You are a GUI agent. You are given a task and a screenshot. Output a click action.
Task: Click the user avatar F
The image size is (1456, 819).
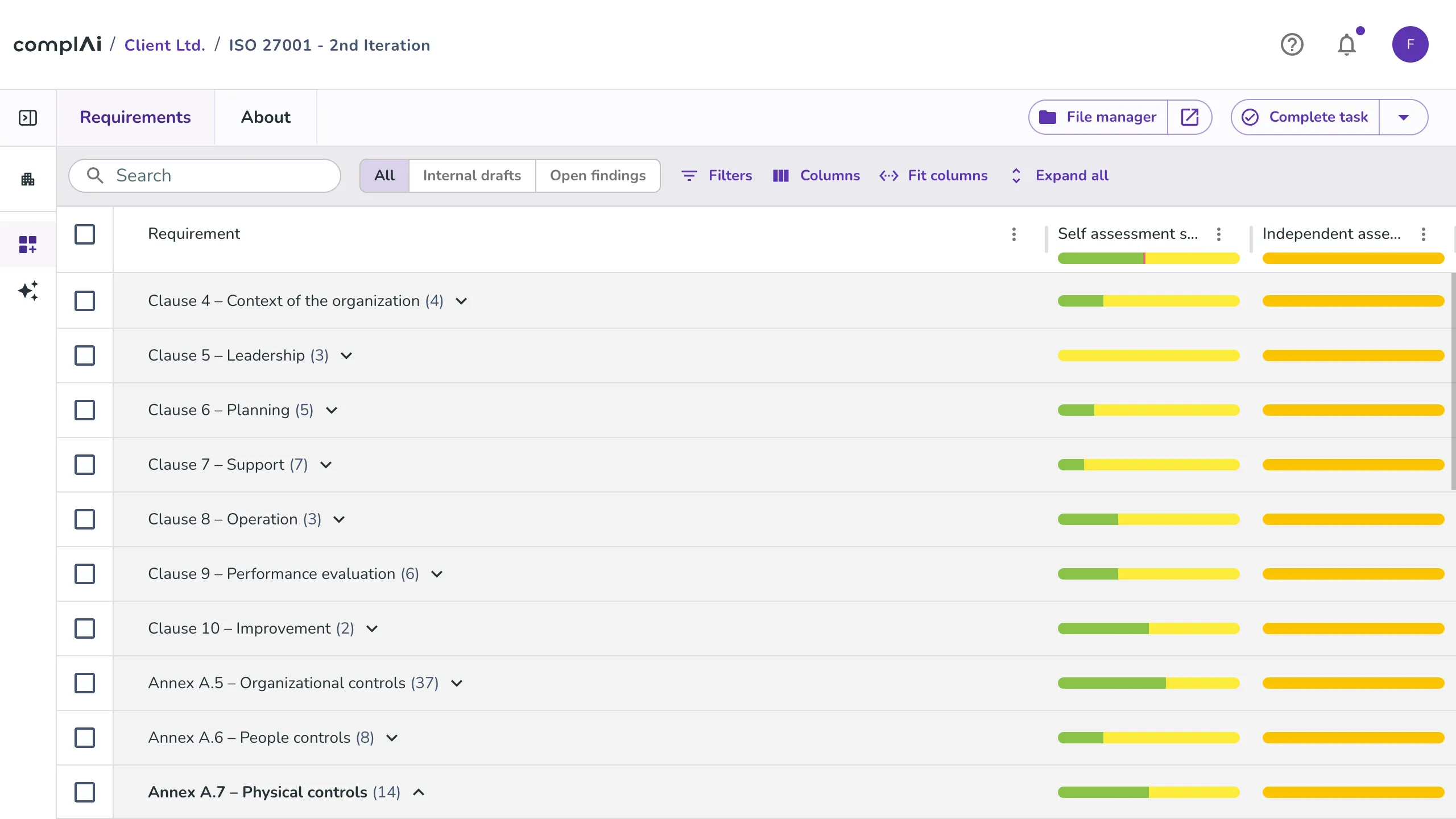(x=1410, y=44)
